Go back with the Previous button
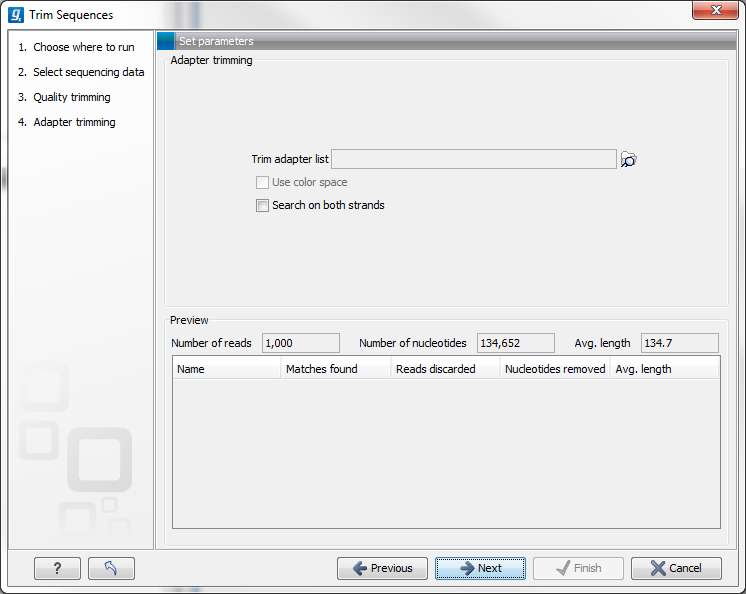This screenshot has height=594, width=746. click(x=382, y=568)
